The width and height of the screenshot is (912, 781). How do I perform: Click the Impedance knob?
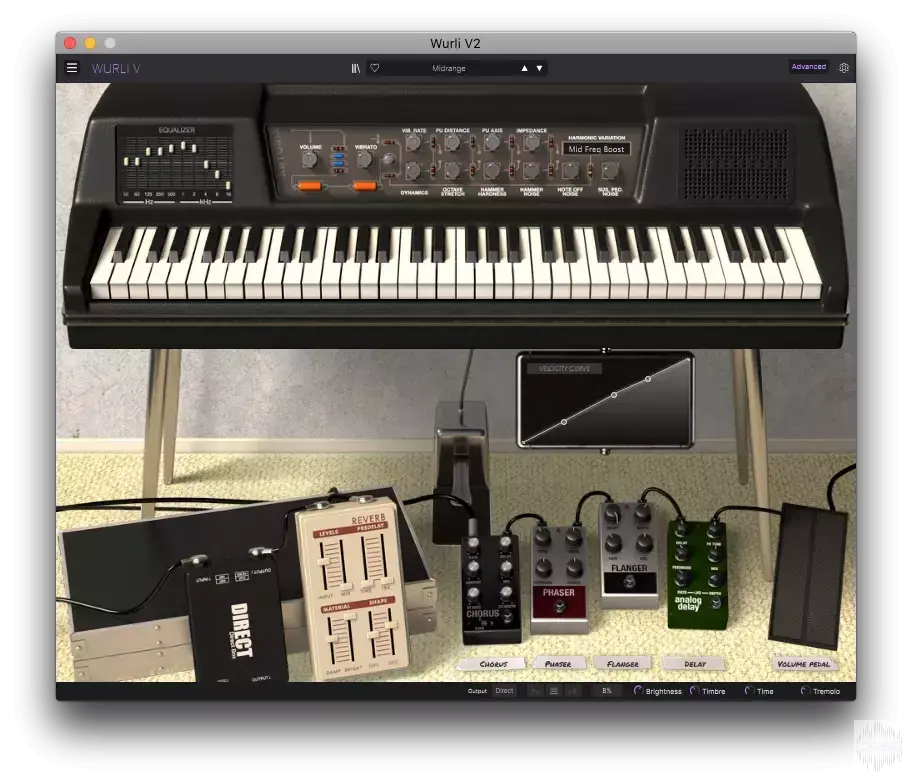pos(531,142)
